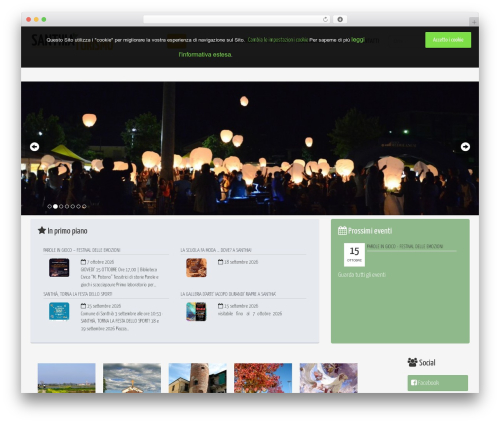Viewport: 500px width, 423px height.
Task: Click the calendar icon beside 7 ottobre date
Action: [x=83, y=262]
